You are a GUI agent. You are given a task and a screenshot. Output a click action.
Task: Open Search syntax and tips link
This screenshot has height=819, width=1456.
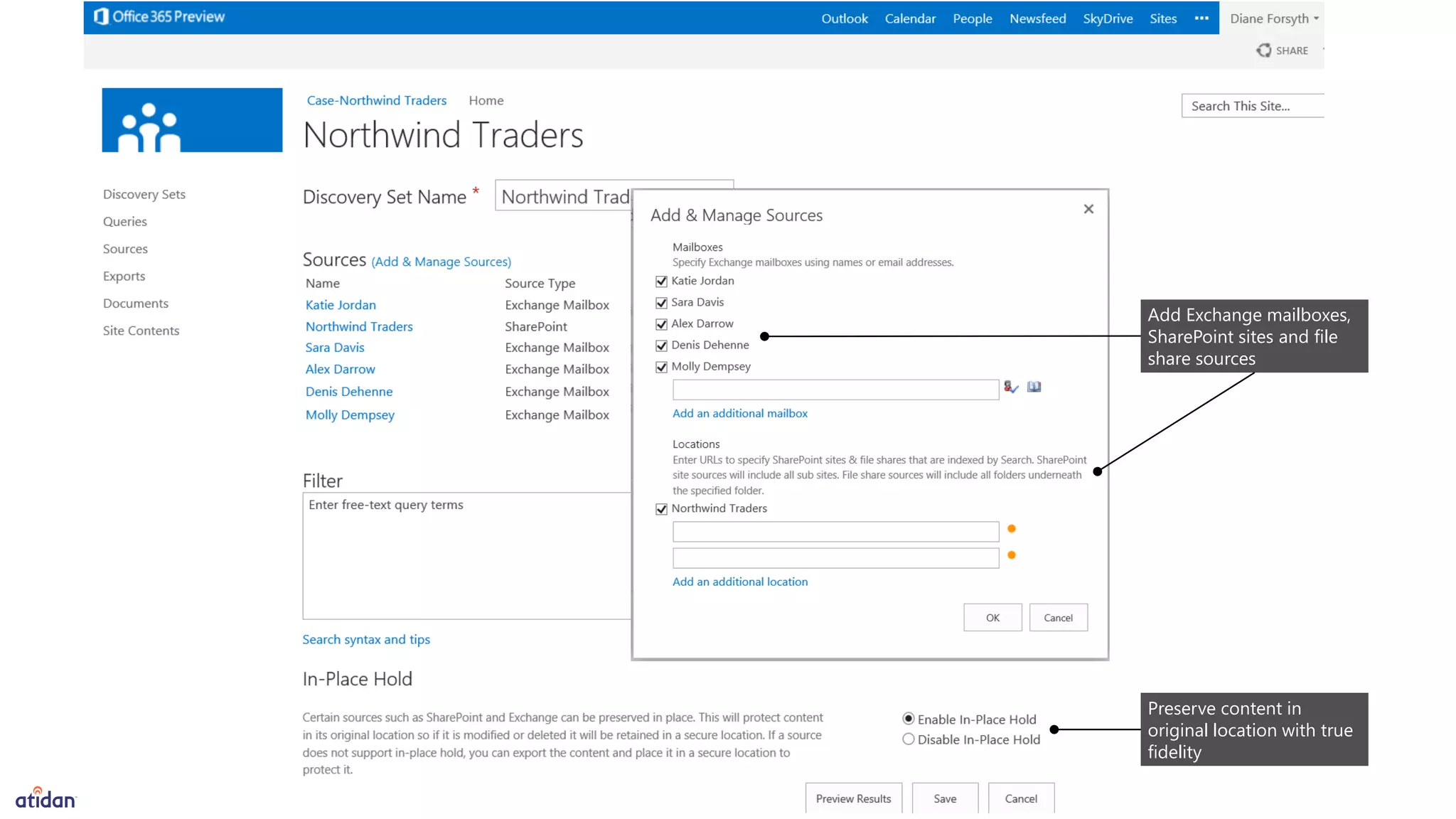pos(366,639)
